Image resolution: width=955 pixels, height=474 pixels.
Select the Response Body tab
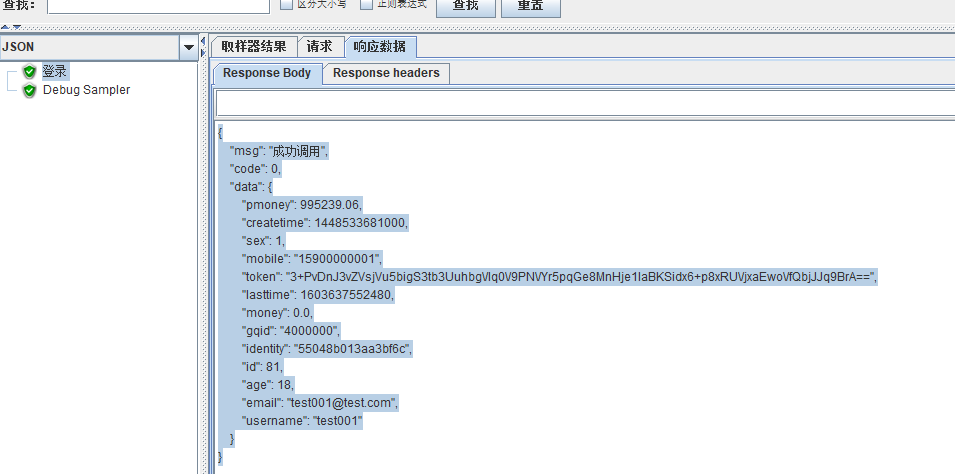pos(267,73)
